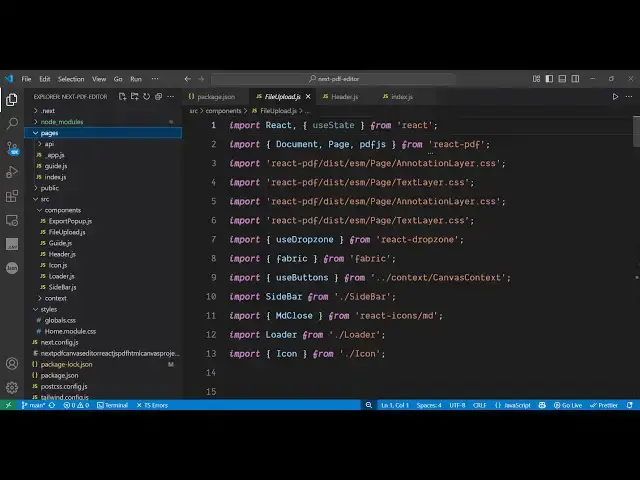Click New File icon in Explorer header
This screenshot has width=640, height=480.
122,97
